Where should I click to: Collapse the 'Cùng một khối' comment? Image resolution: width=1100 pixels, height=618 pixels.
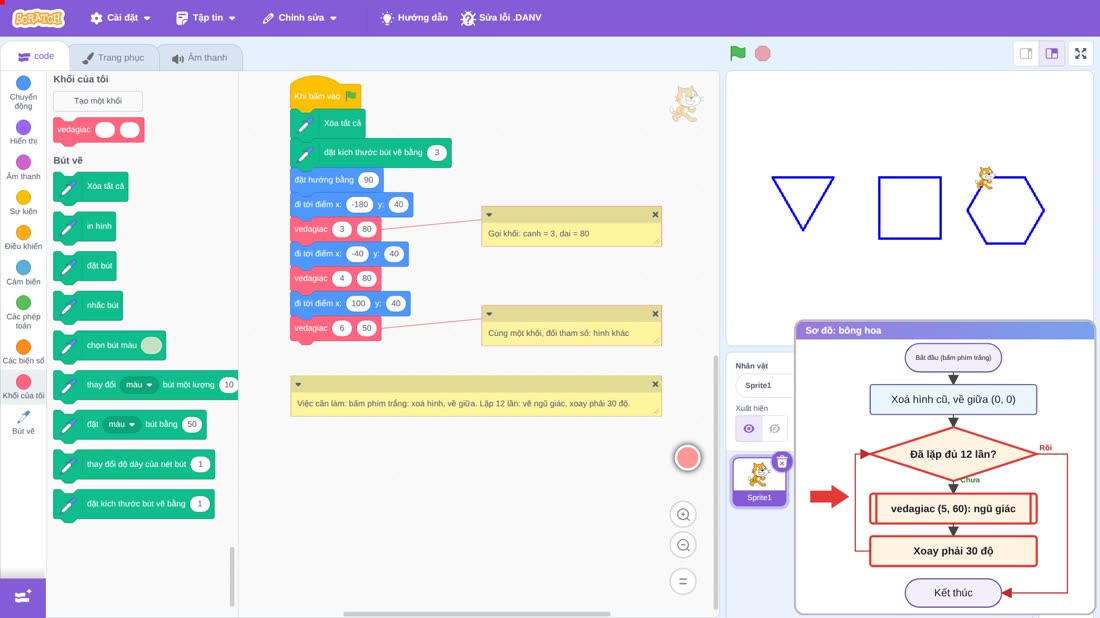(x=490, y=314)
